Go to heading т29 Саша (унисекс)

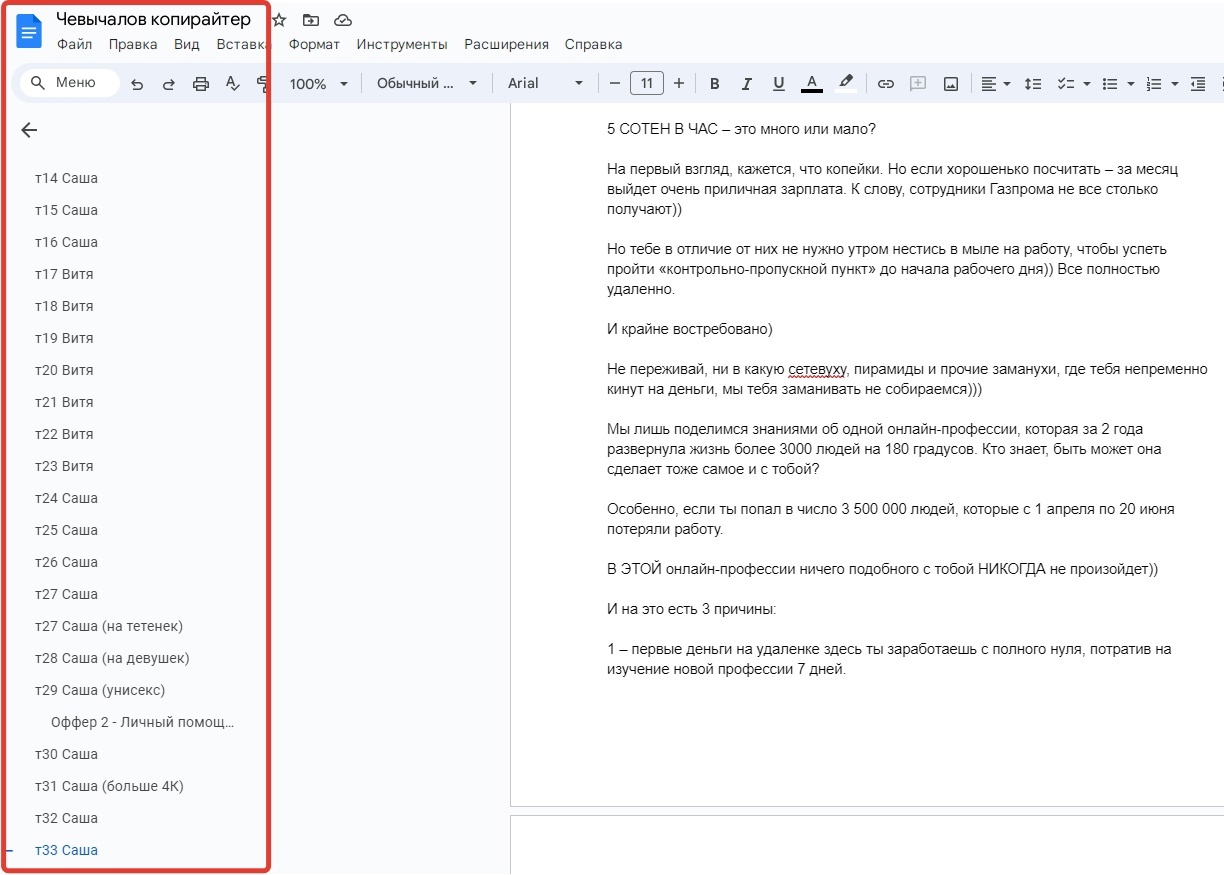[x=100, y=690]
